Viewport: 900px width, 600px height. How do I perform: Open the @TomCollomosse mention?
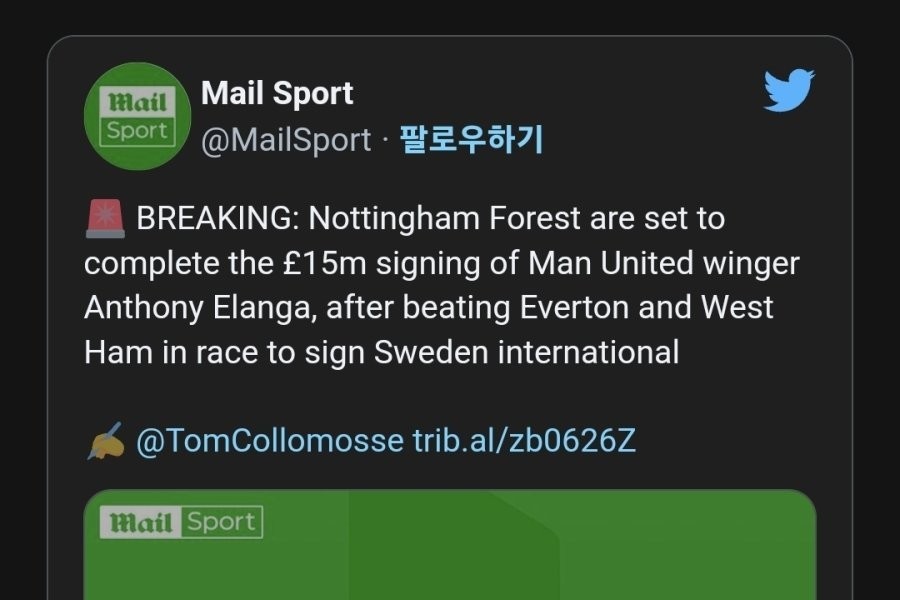pyautogui.click(x=269, y=441)
